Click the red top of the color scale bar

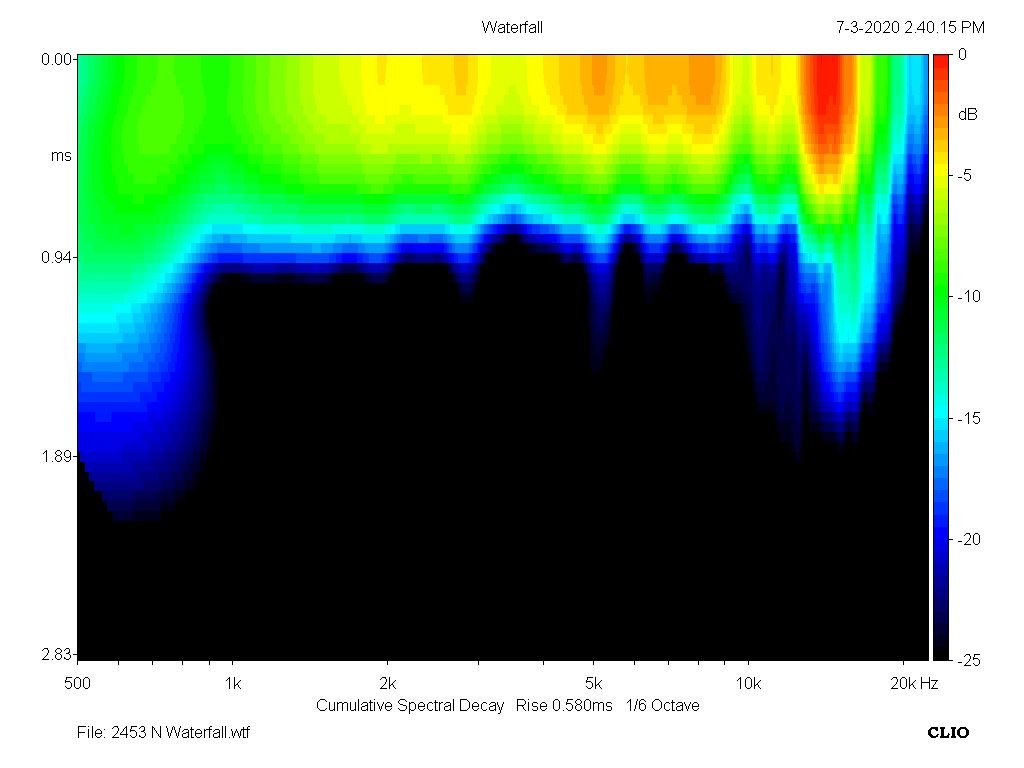941,69
